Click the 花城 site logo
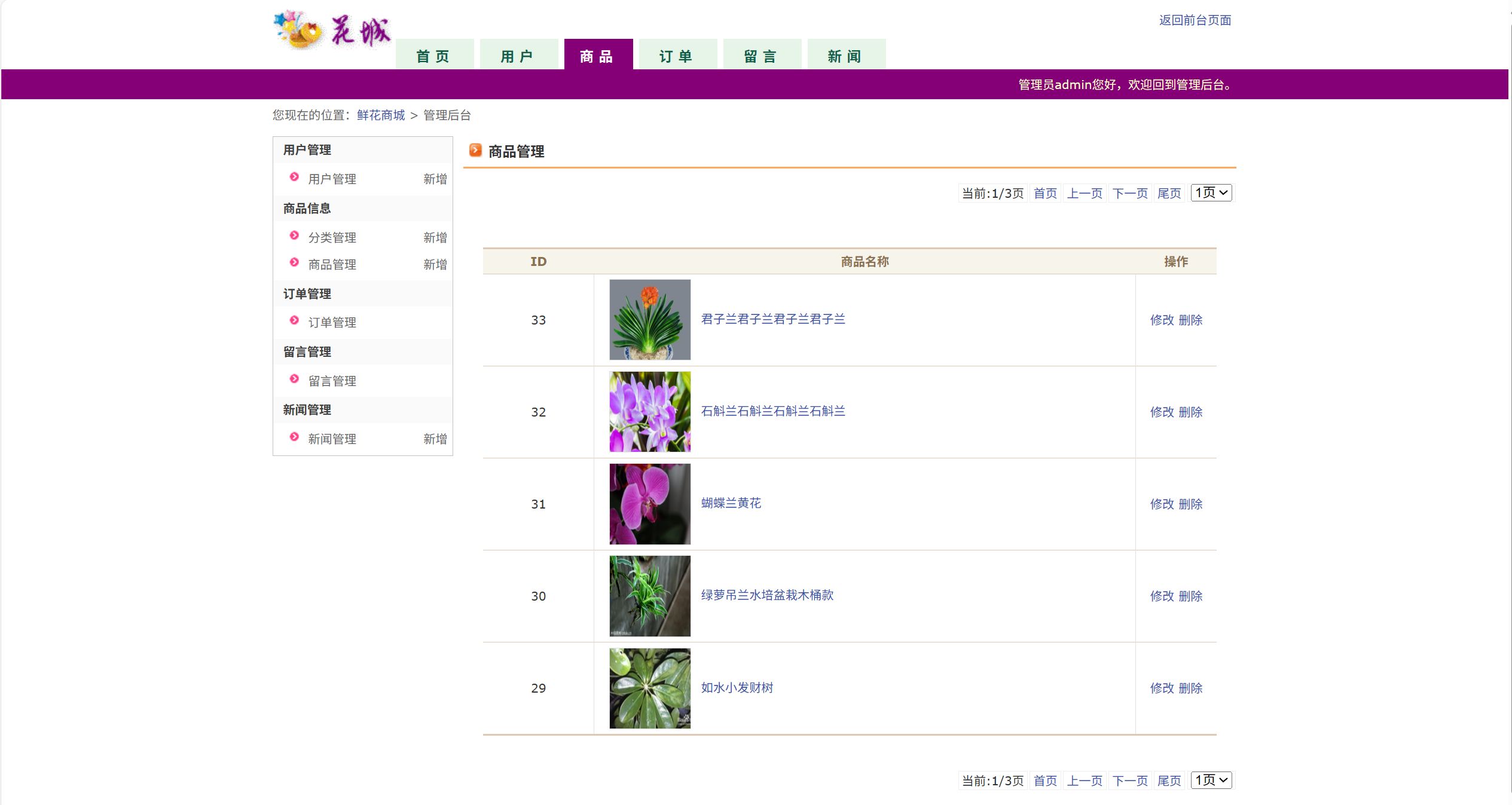 tap(332, 30)
